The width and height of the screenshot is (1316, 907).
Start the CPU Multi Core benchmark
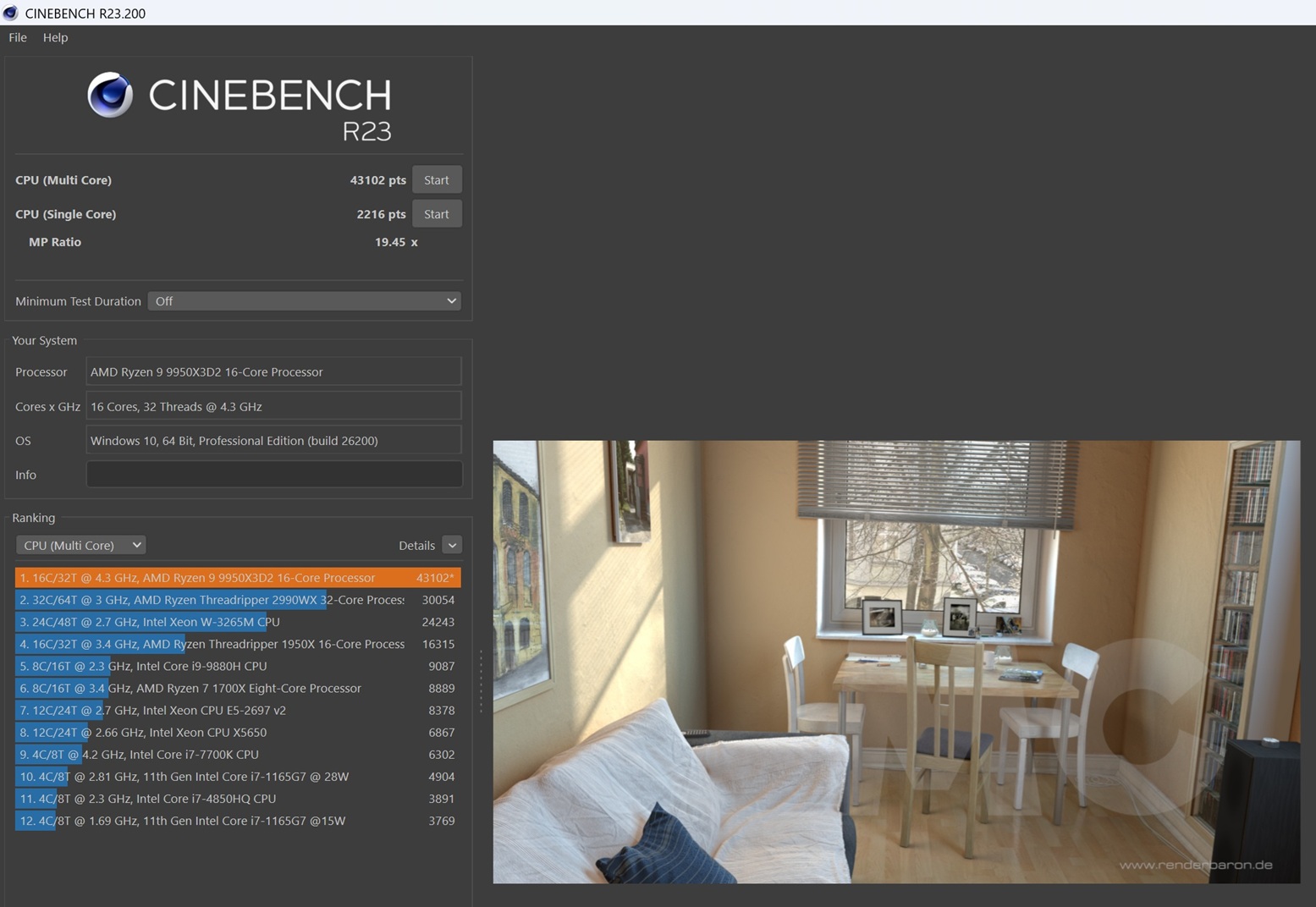436,179
